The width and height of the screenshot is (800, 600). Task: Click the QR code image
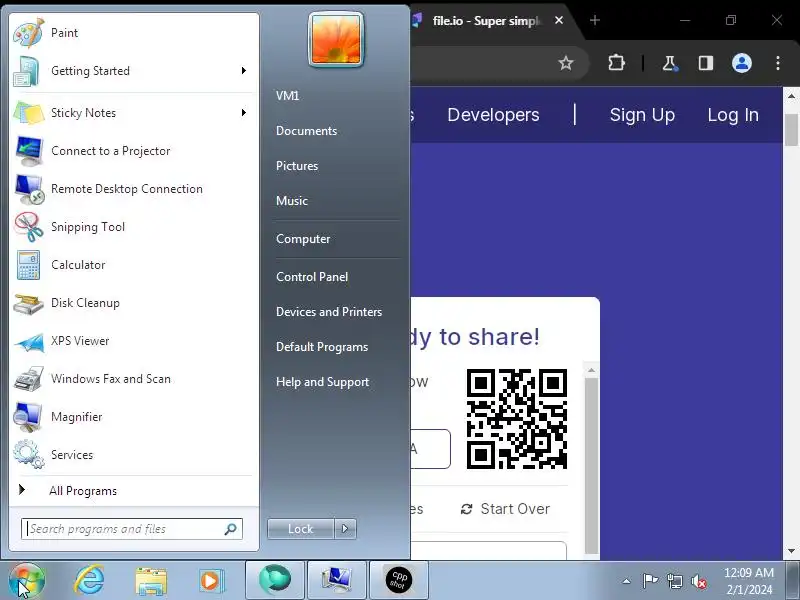tap(517, 419)
